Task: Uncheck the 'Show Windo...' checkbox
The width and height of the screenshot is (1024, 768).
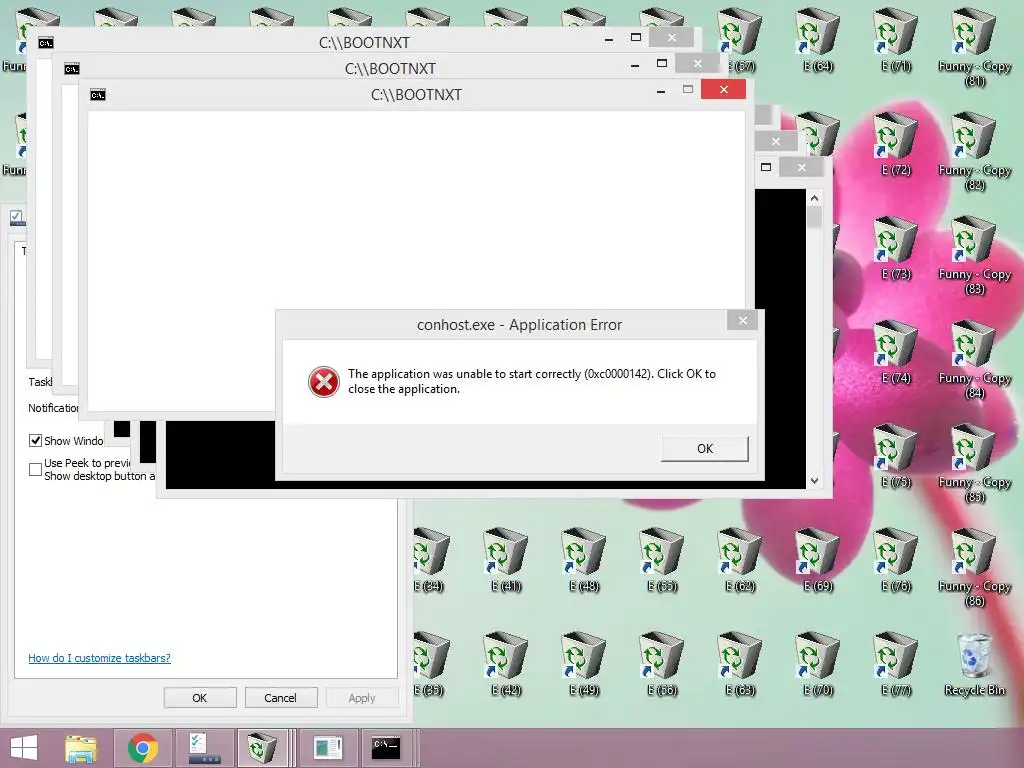Action: pyautogui.click(x=35, y=441)
